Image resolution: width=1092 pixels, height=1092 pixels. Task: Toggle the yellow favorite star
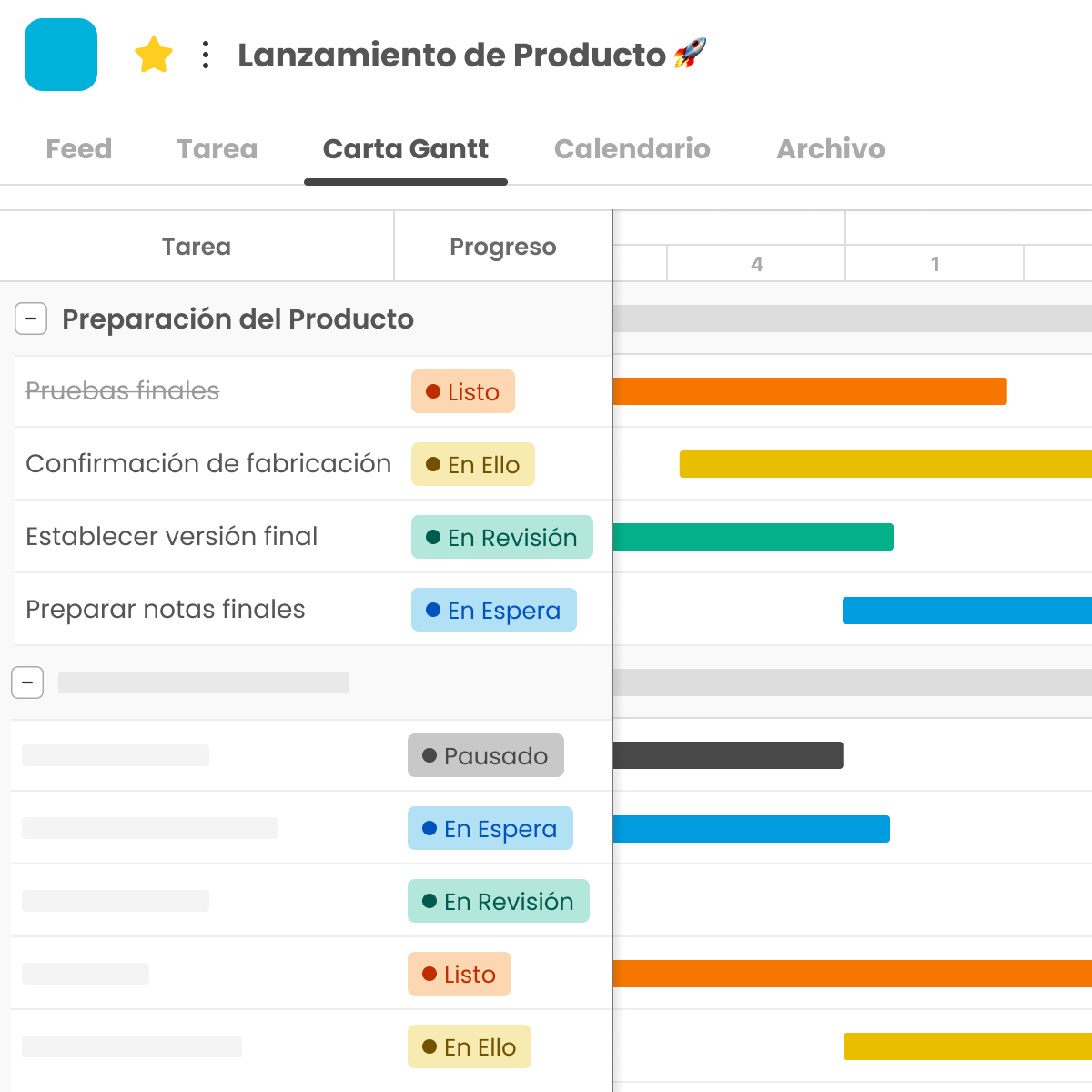(x=154, y=56)
